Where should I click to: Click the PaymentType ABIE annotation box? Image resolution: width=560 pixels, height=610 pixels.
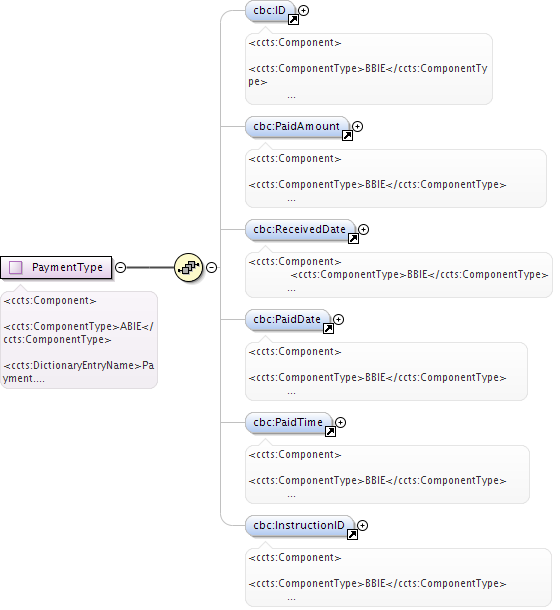click(79, 340)
